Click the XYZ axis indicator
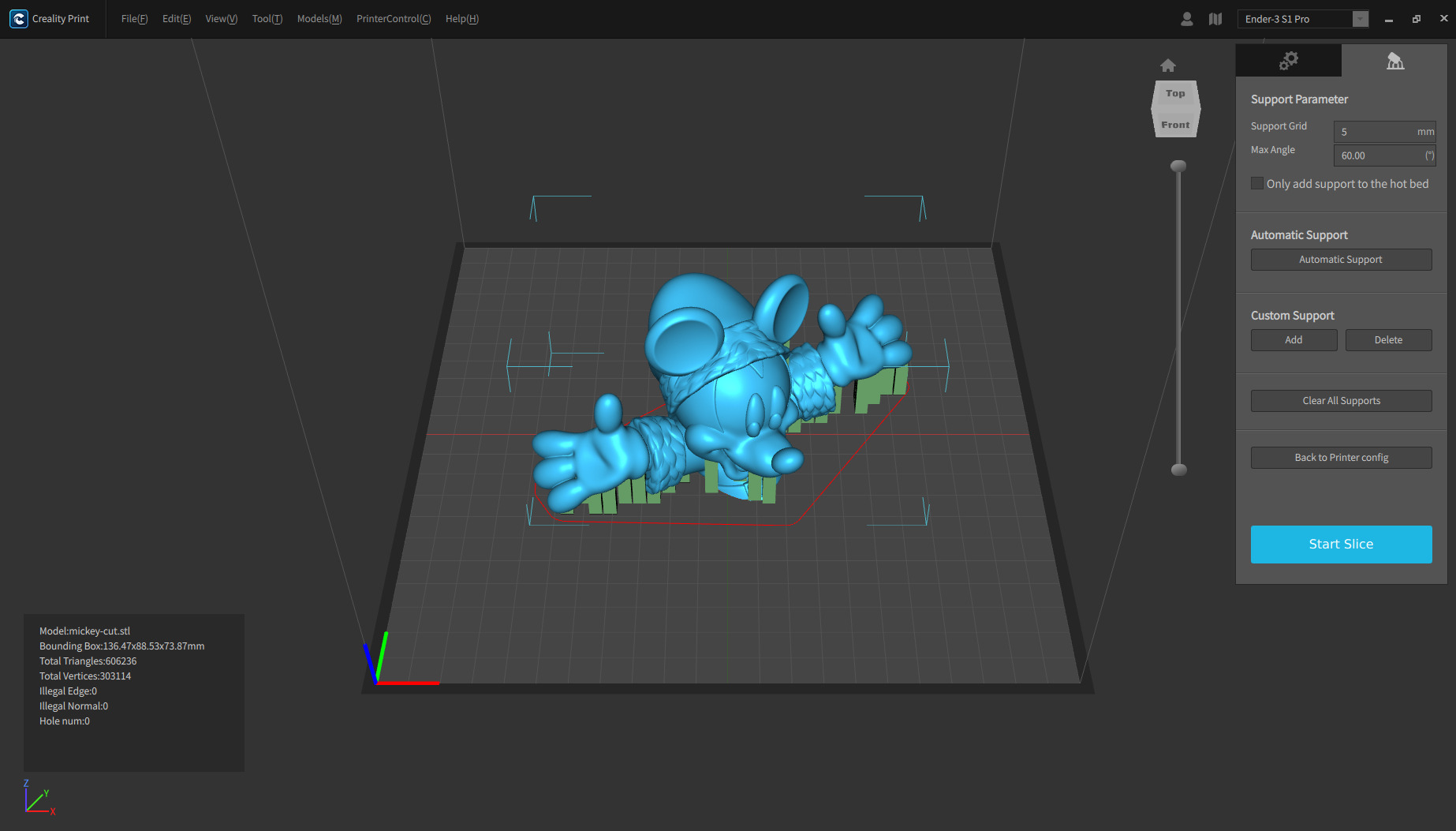 pos(39,797)
